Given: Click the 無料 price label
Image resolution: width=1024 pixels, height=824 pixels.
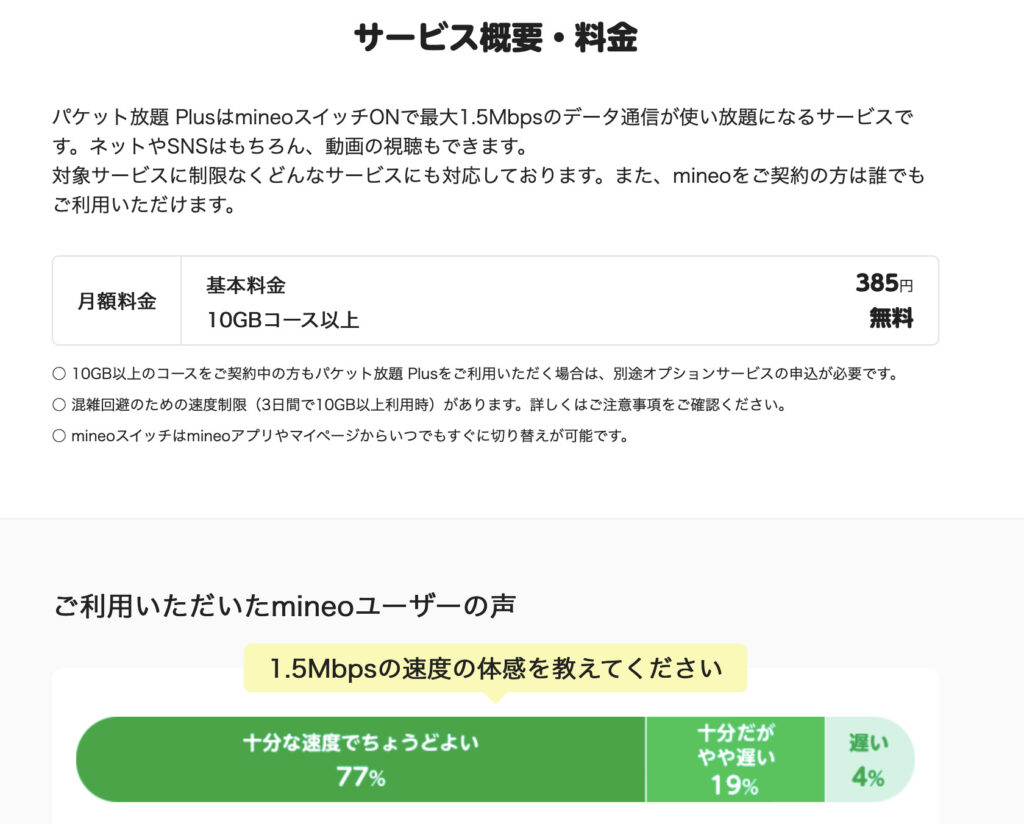Looking at the screenshot, I should [891, 319].
